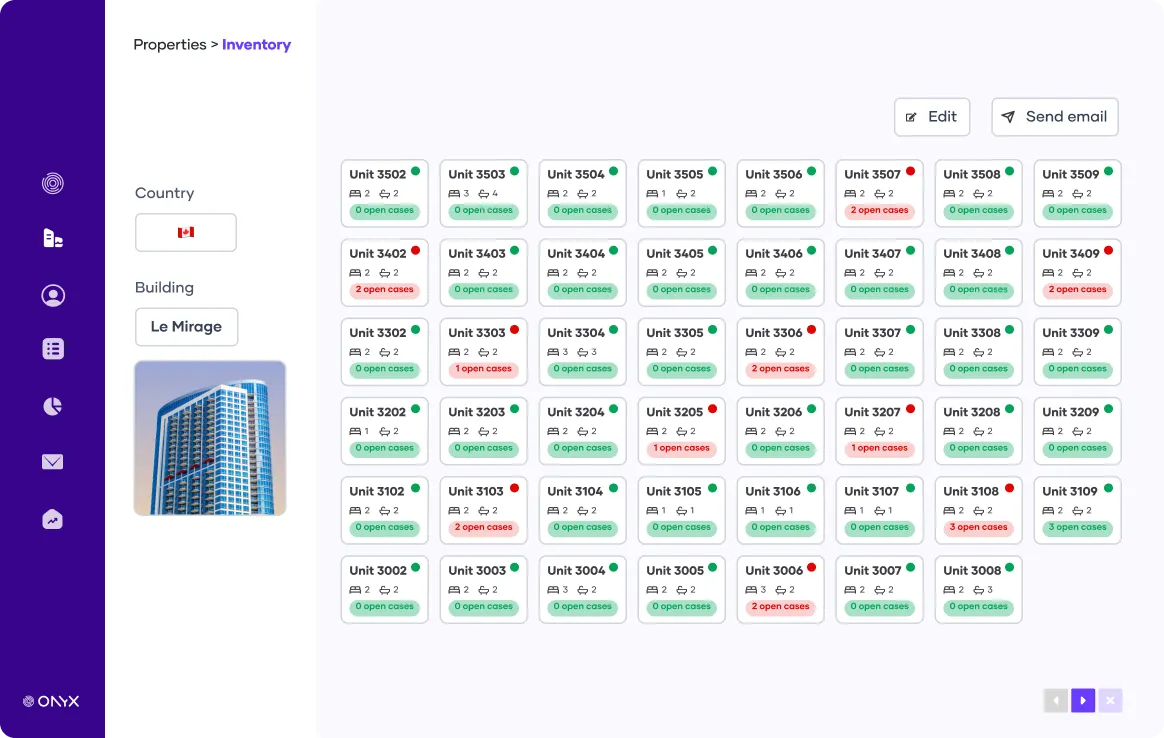Viewport: 1164px width, 738px height.
Task: Open the Le Mirage building thumbnail image
Action: coord(210,438)
